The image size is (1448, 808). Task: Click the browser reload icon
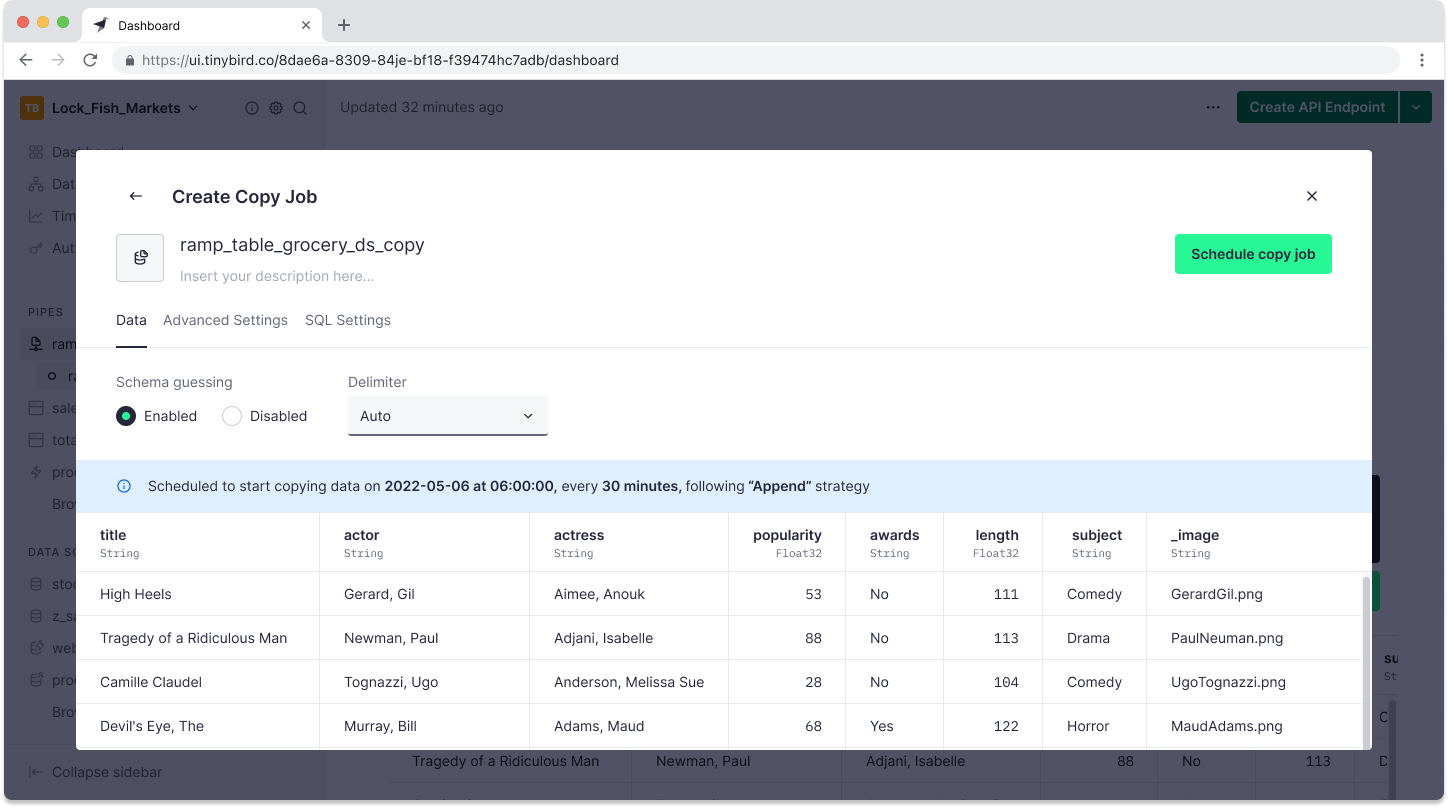coord(90,60)
